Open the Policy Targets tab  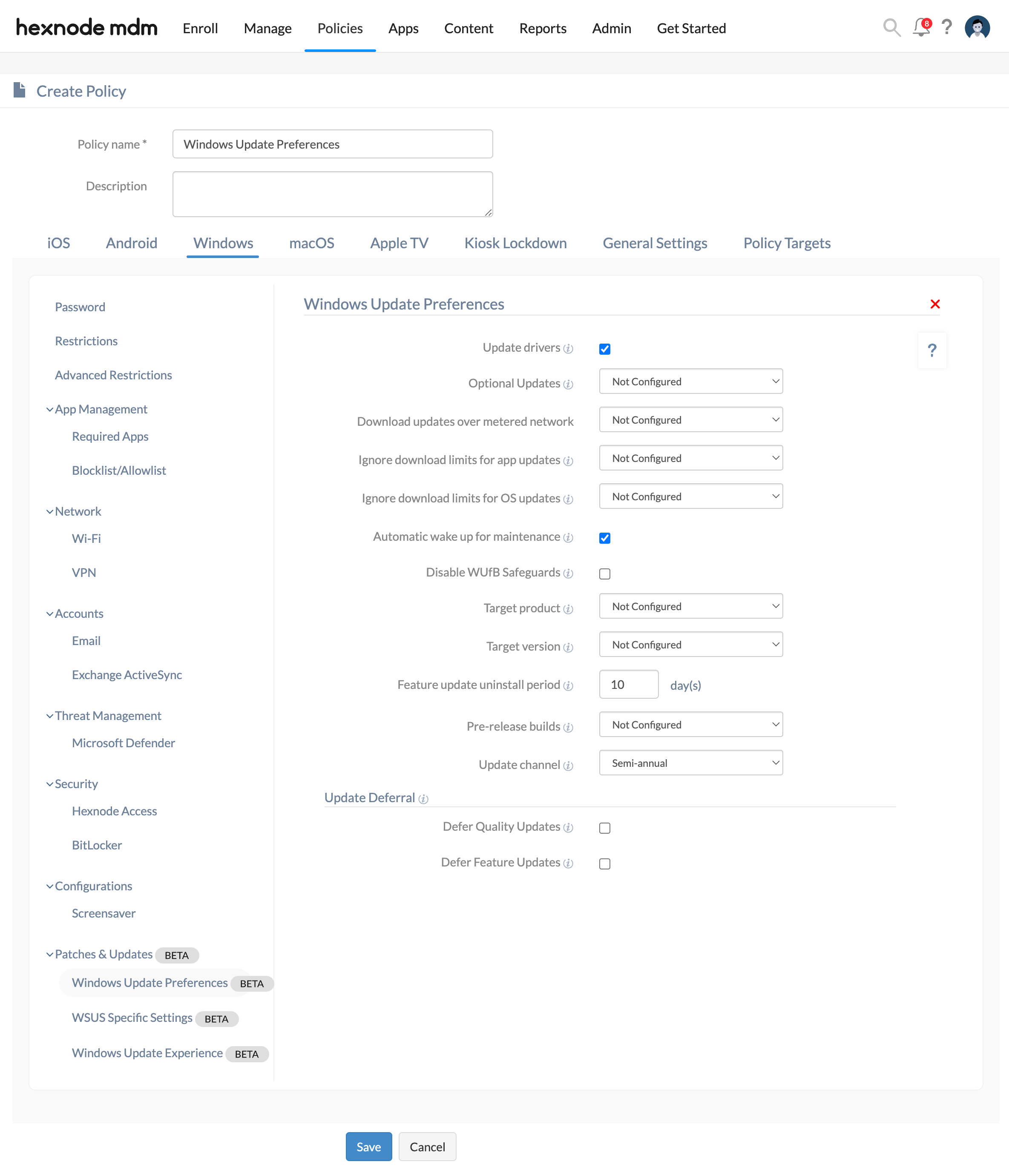786,243
